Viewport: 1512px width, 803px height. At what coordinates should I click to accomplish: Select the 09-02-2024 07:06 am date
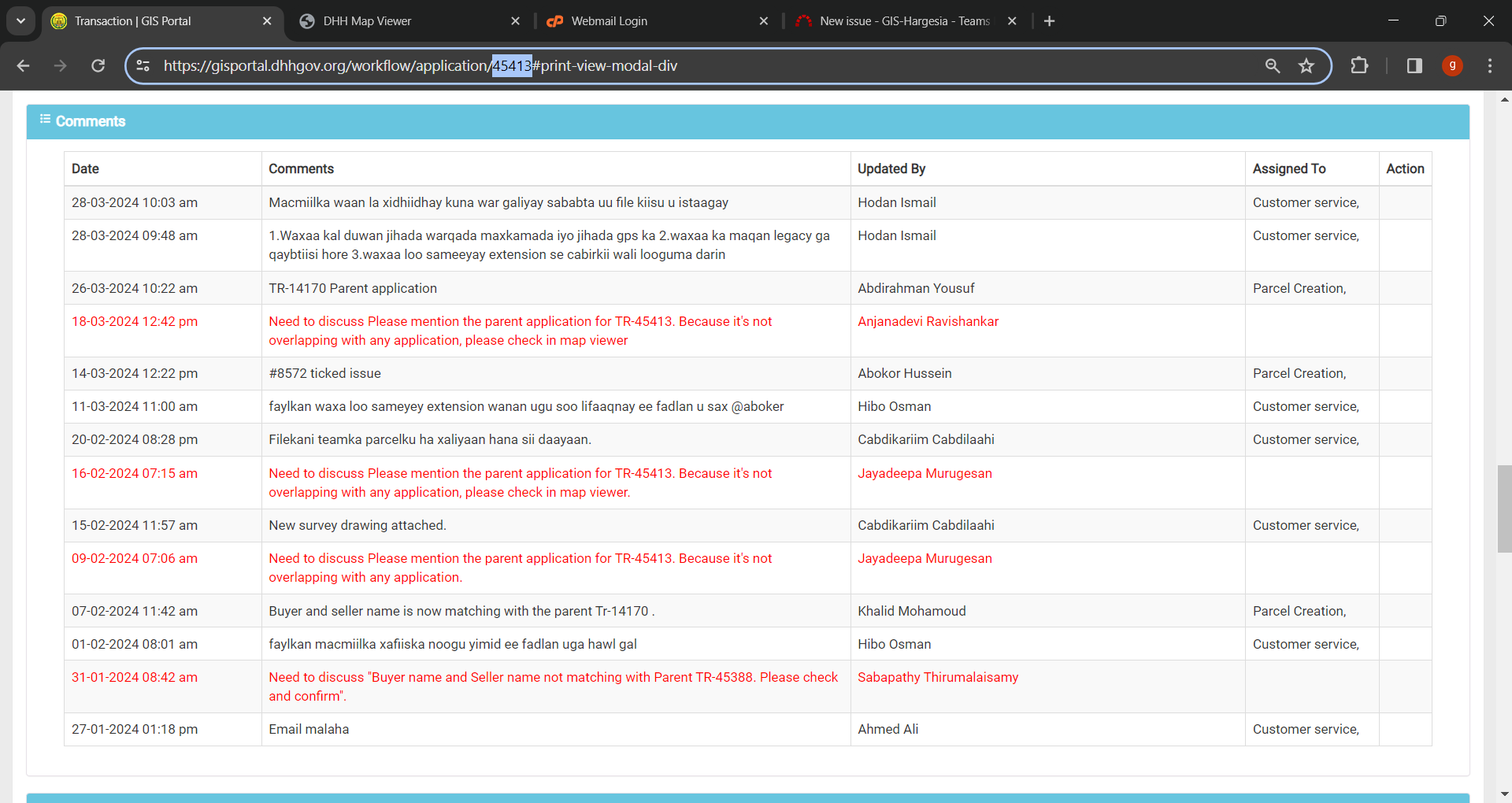click(135, 558)
